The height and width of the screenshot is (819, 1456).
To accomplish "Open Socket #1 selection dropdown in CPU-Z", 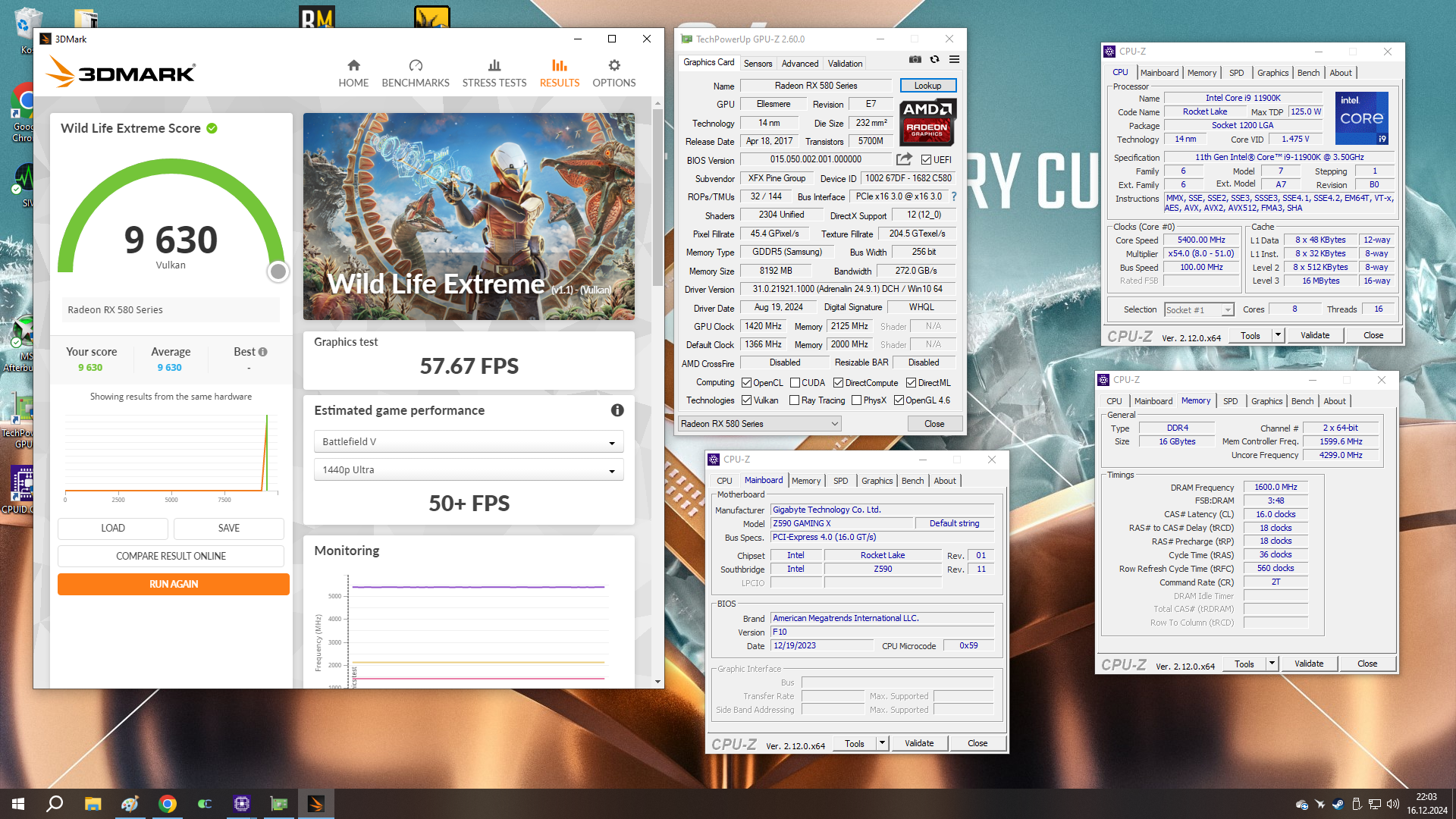I will click(x=1199, y=309).
